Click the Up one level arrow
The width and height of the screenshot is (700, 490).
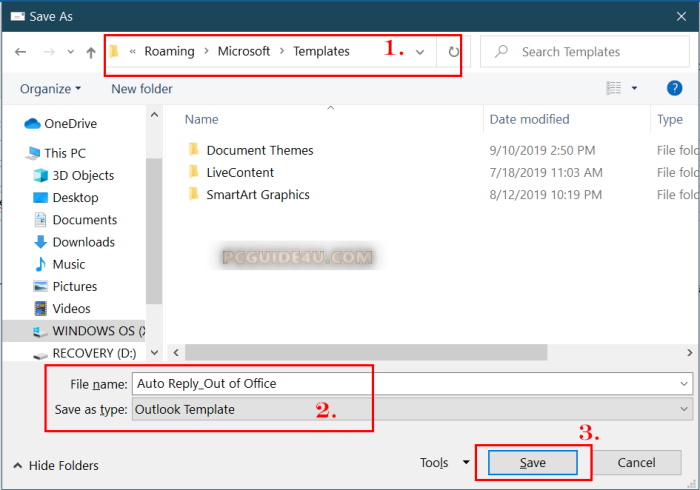[91, 51]
